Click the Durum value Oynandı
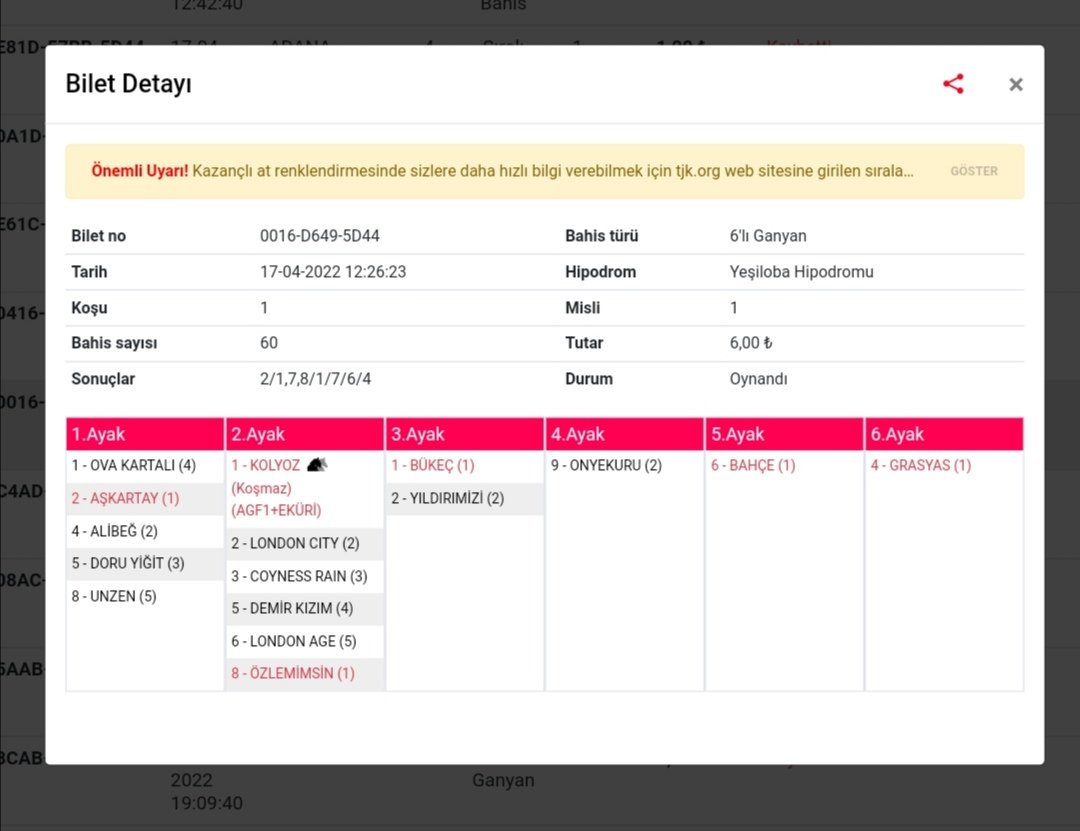 click(758, 379)
